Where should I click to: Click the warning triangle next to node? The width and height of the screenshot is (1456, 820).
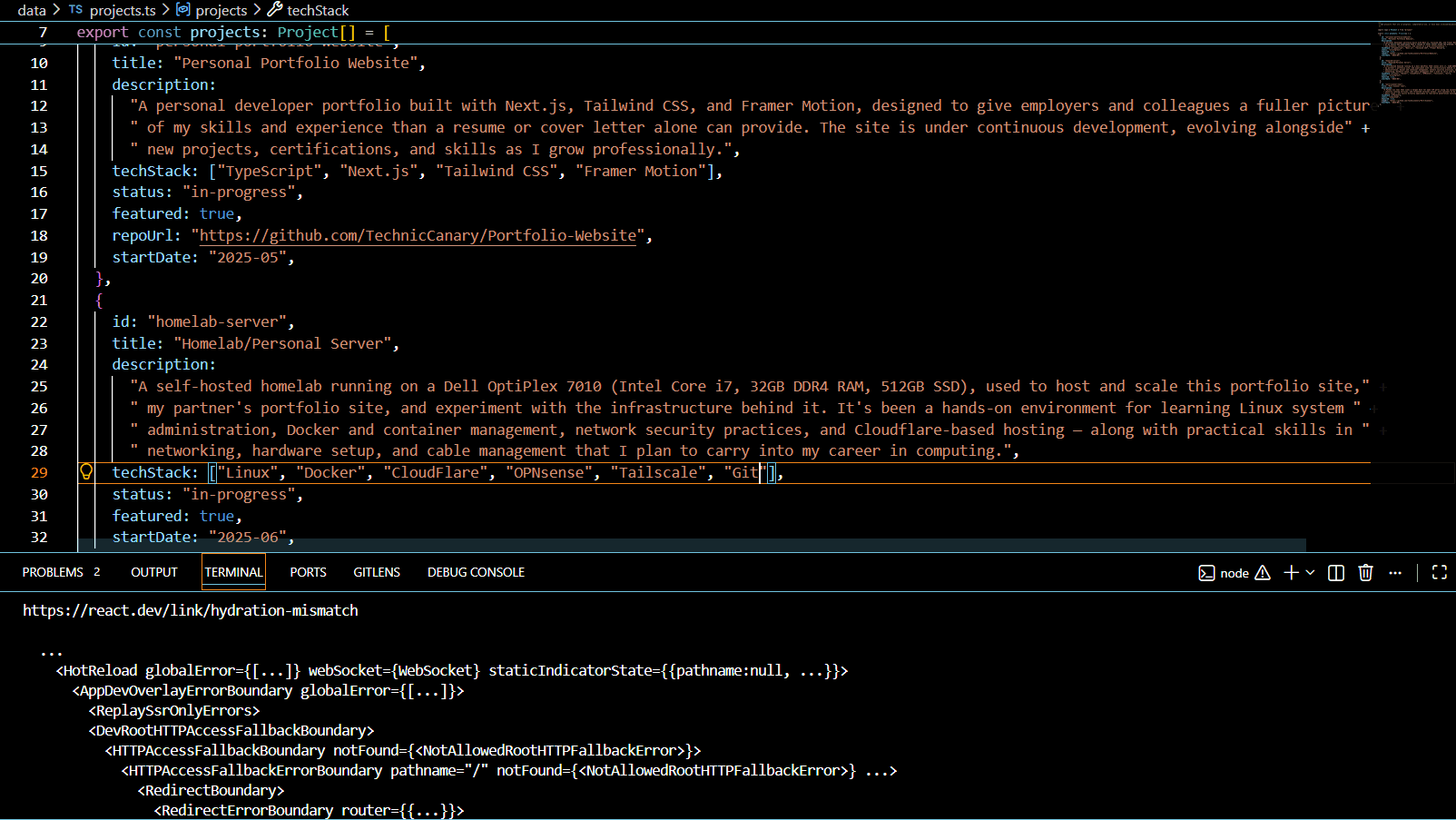point(1263,573)
